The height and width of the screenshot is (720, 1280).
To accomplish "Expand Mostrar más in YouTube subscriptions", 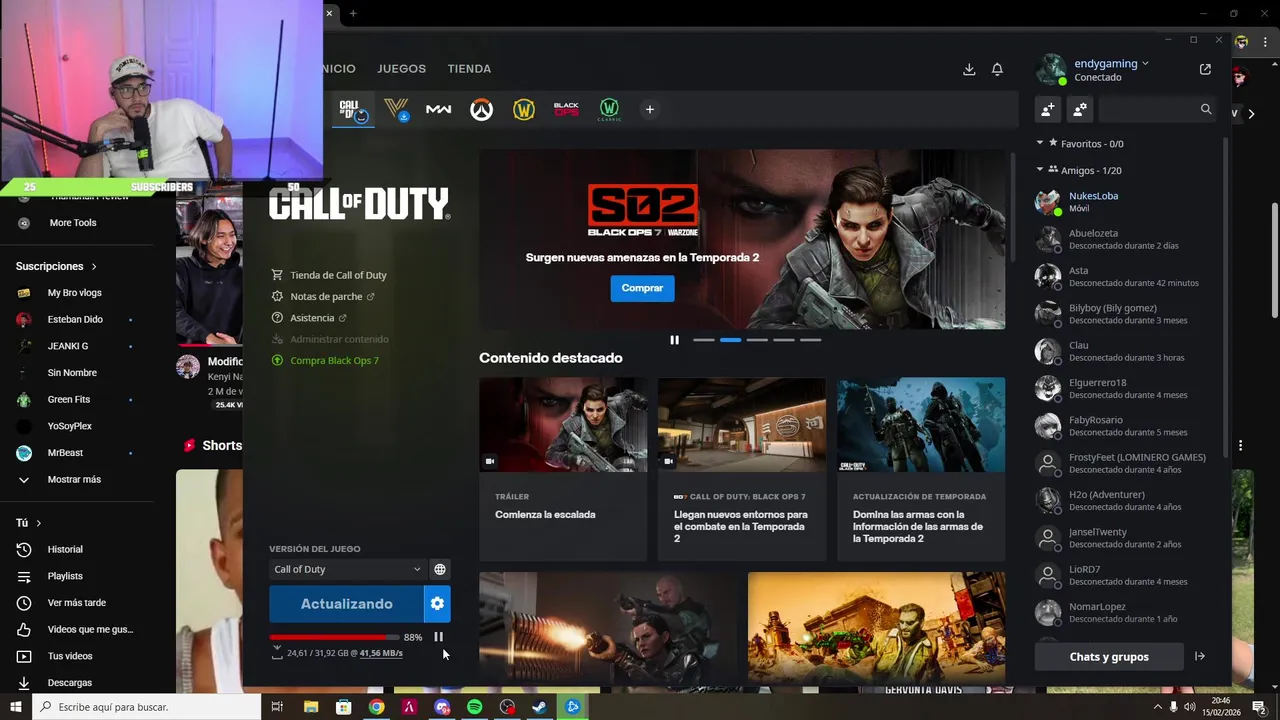I will 74,479.
